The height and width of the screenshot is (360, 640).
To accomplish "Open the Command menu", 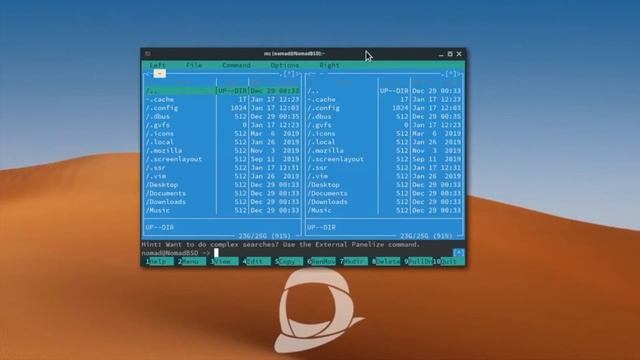I will click(x=236, y=65).
